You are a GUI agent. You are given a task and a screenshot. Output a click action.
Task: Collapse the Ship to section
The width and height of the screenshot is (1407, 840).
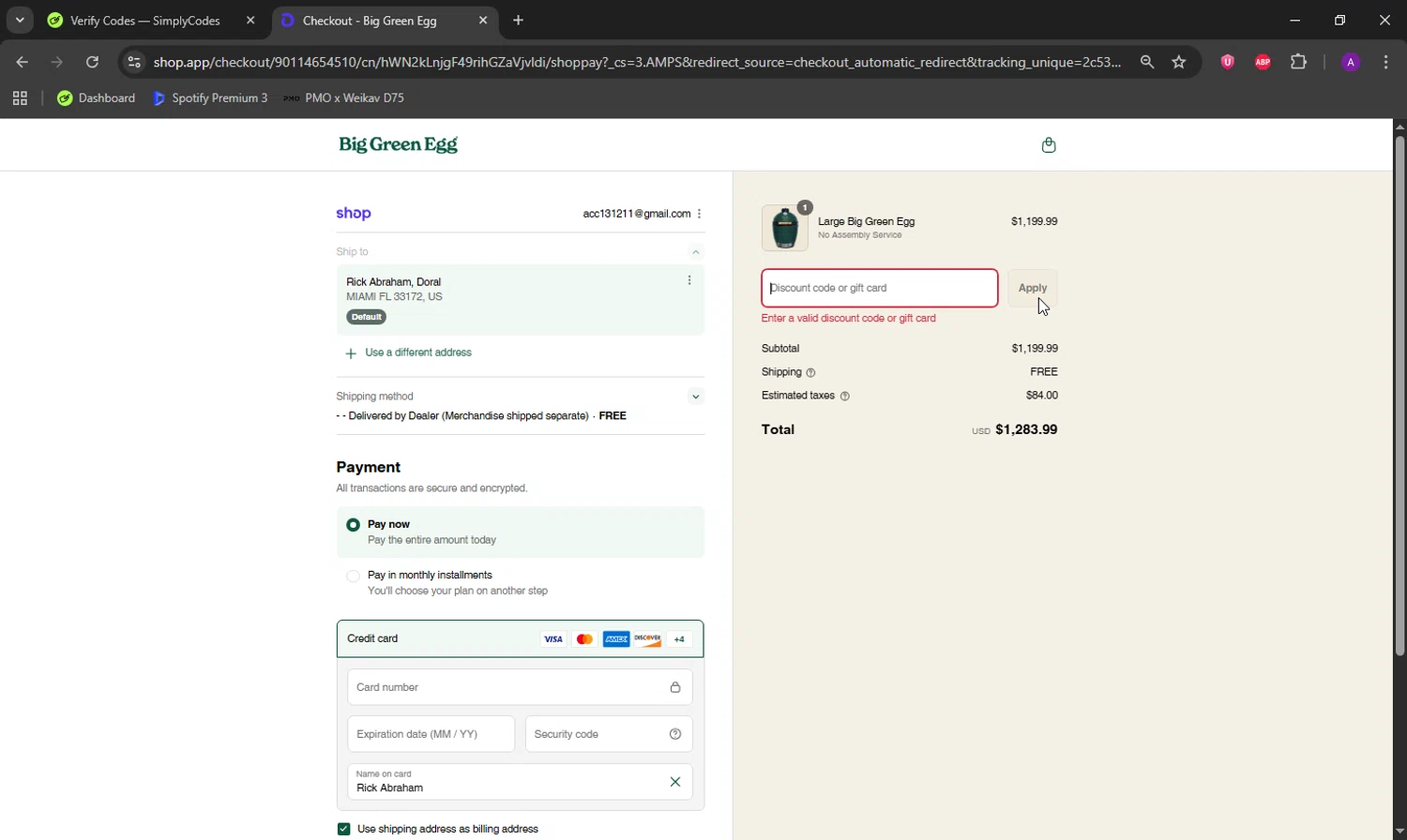(x=696, y=252)
